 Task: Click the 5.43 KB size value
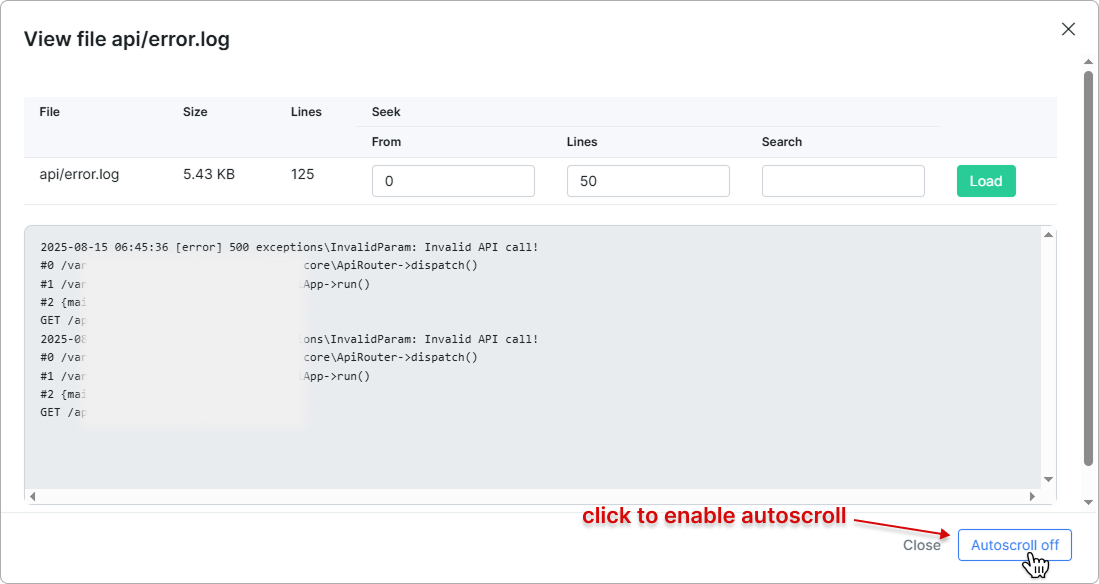click(x=209, y=174)
